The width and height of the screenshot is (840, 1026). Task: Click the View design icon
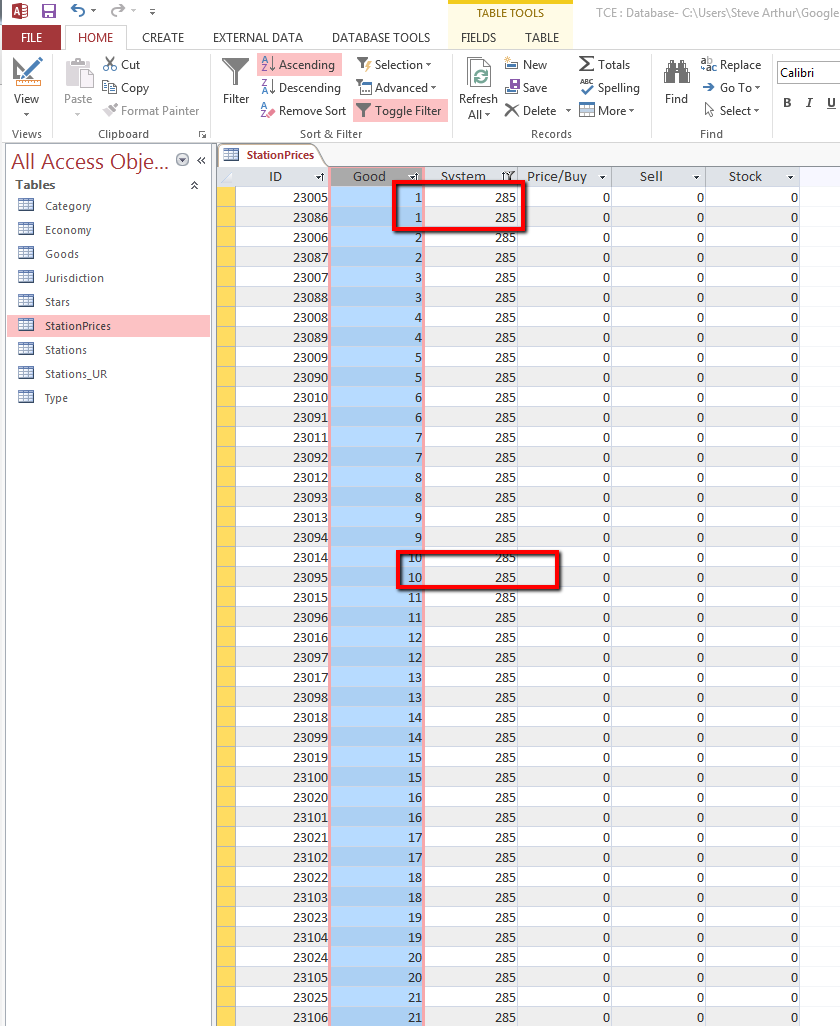click(x=27, y=72)
